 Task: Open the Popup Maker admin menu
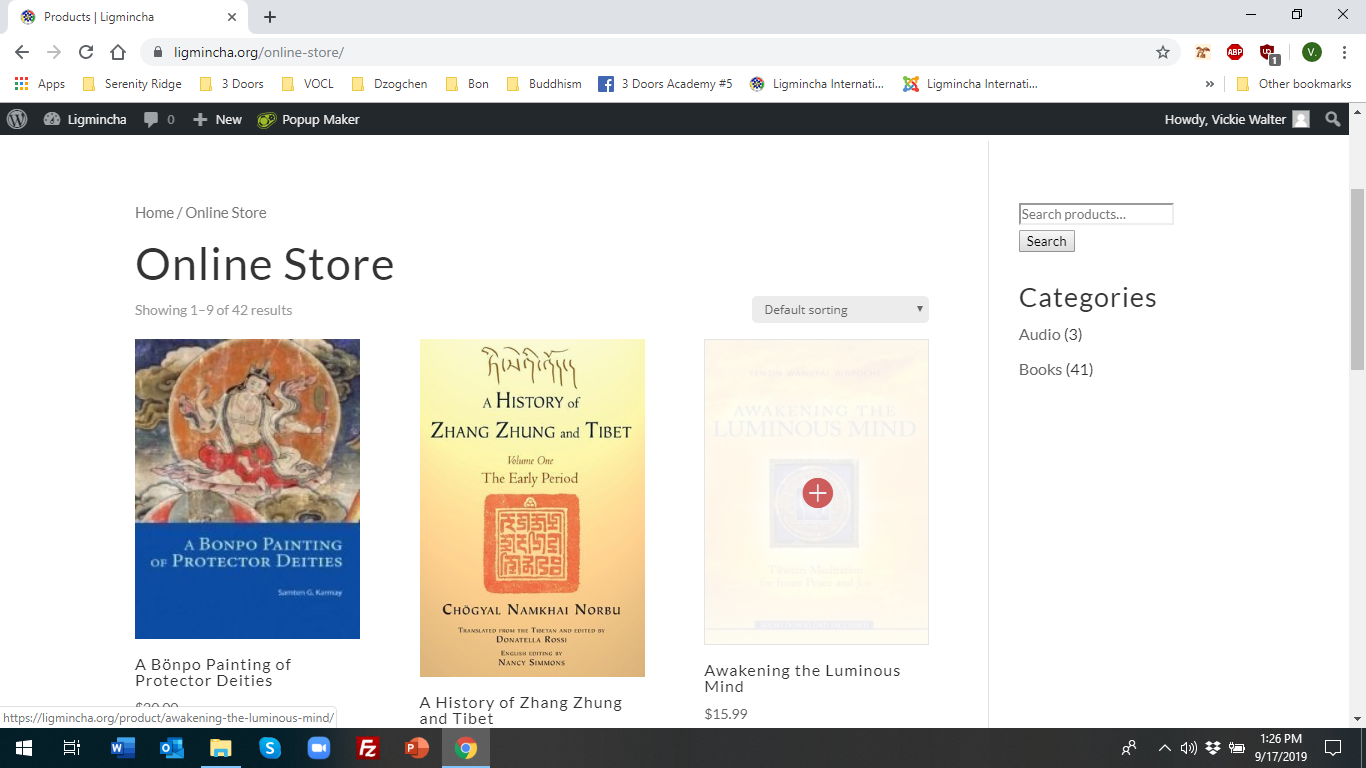(x=308, y=119)
